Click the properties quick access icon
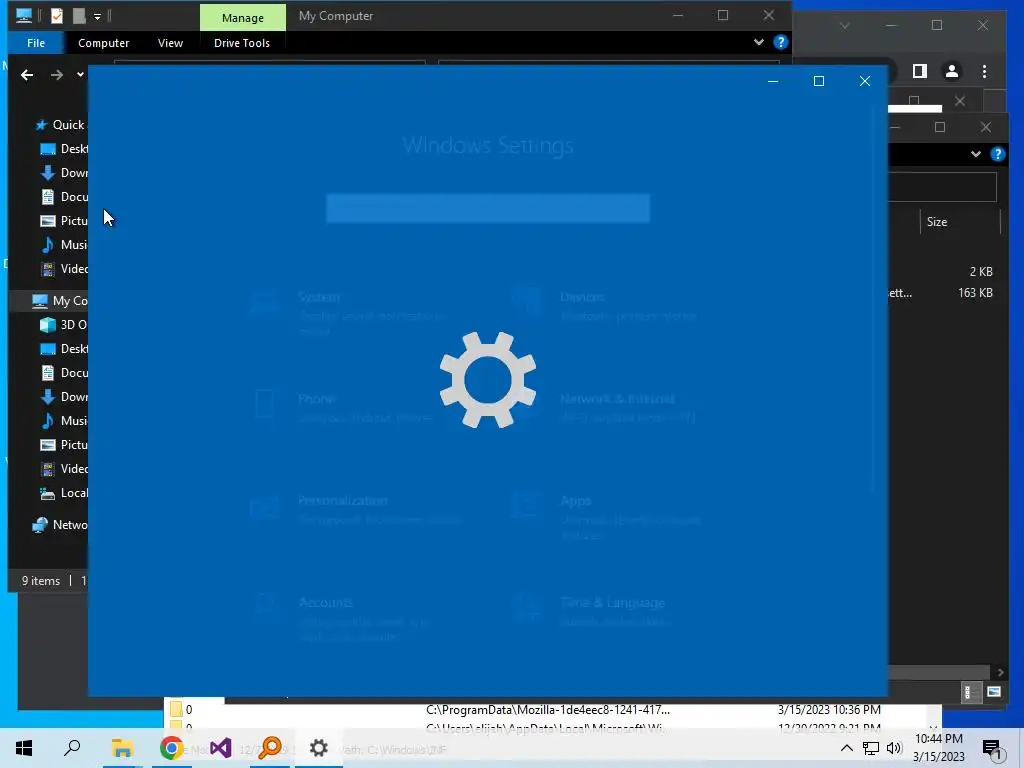 [57, 16]
